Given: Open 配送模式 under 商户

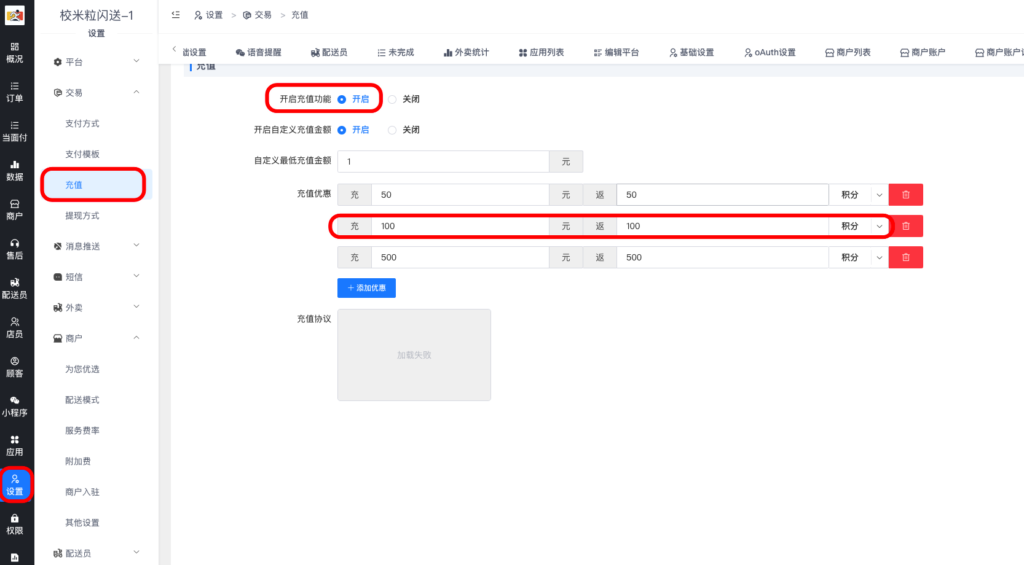Looking at the screenshot, I should (82, 400).
